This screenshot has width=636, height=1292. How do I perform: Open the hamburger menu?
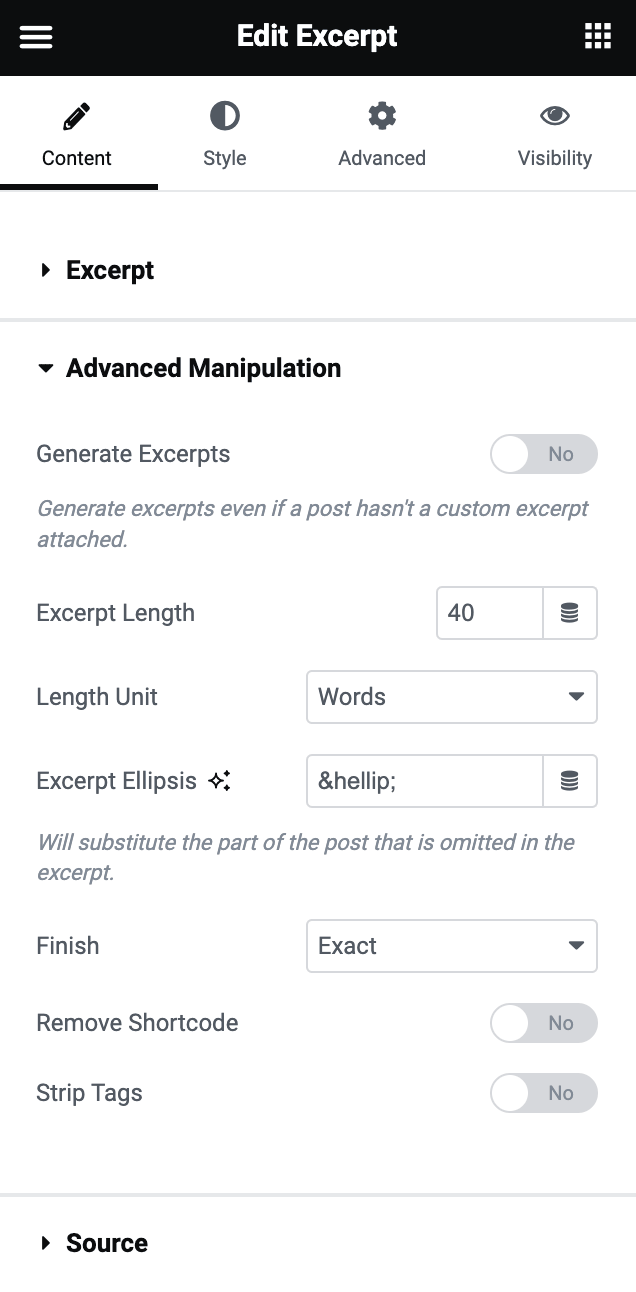pos(36,37)
